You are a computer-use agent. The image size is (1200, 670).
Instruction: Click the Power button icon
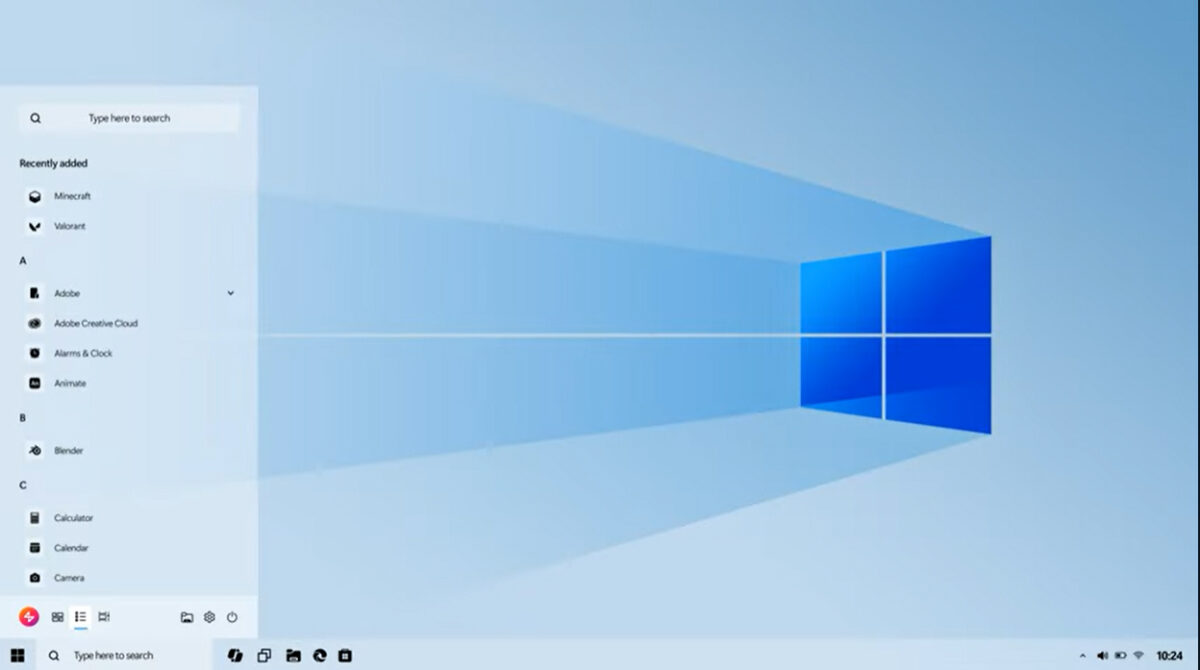(x=232, y=617)
